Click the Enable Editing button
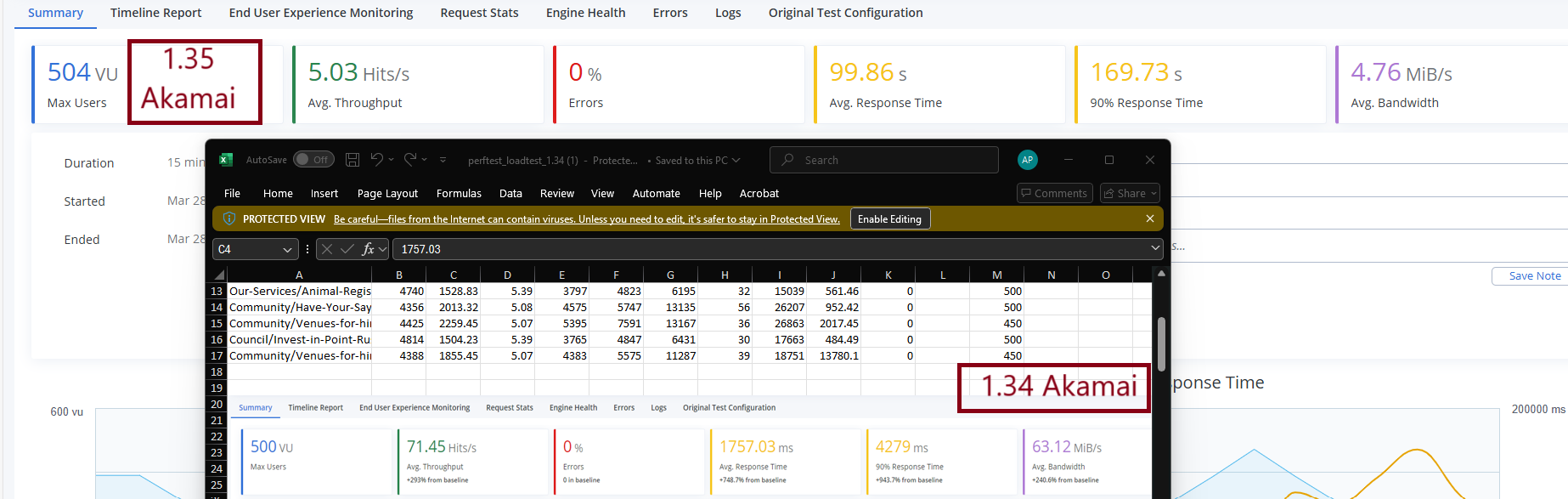Screen dimensions: 1568x499 coord(890,218)
